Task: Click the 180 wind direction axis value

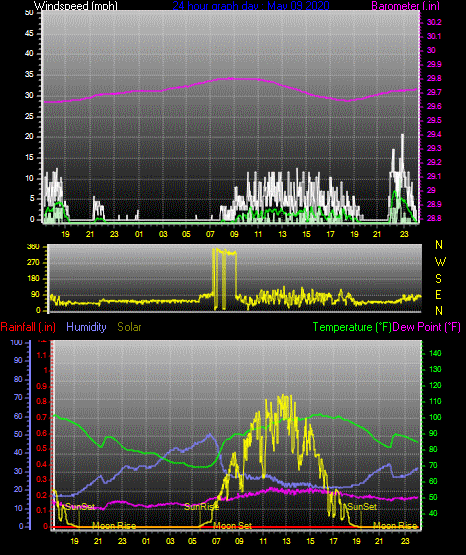Action: point(33,279)
